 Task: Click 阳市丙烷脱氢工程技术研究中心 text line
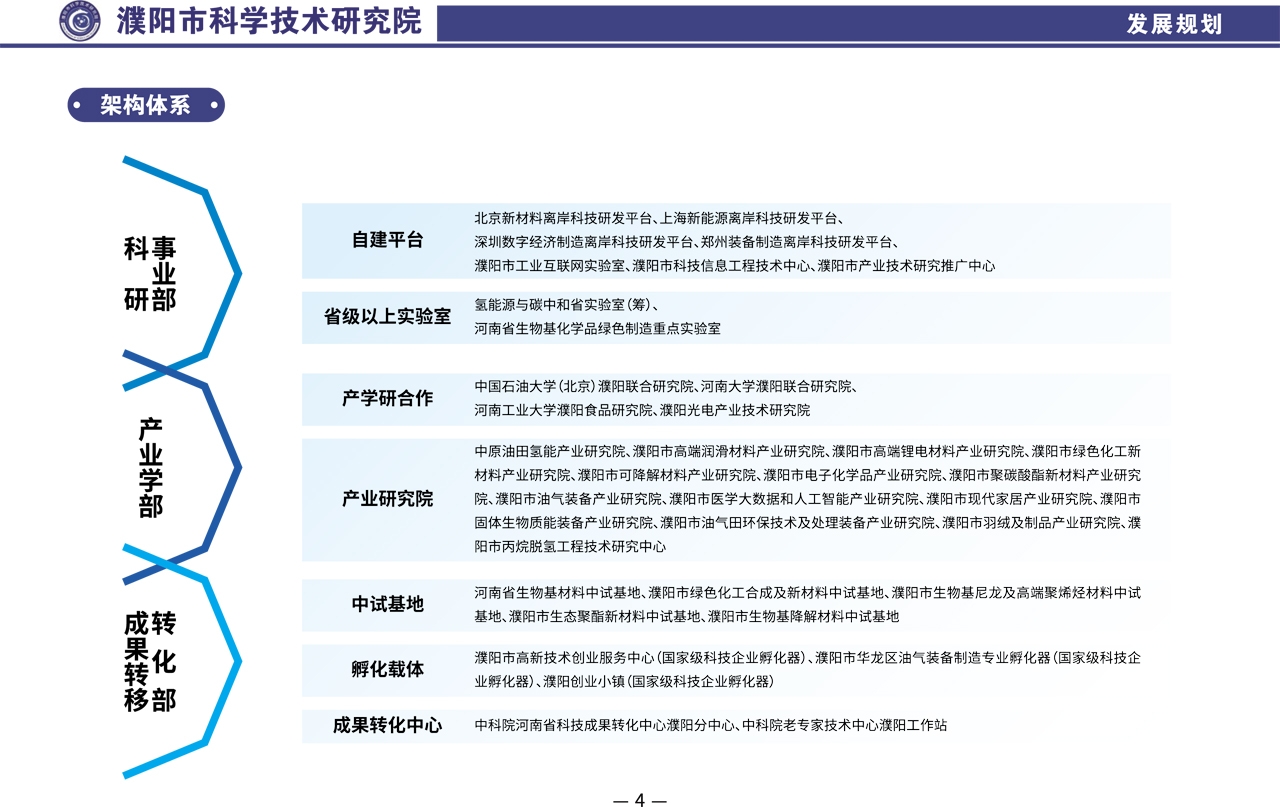click(570, 547)
